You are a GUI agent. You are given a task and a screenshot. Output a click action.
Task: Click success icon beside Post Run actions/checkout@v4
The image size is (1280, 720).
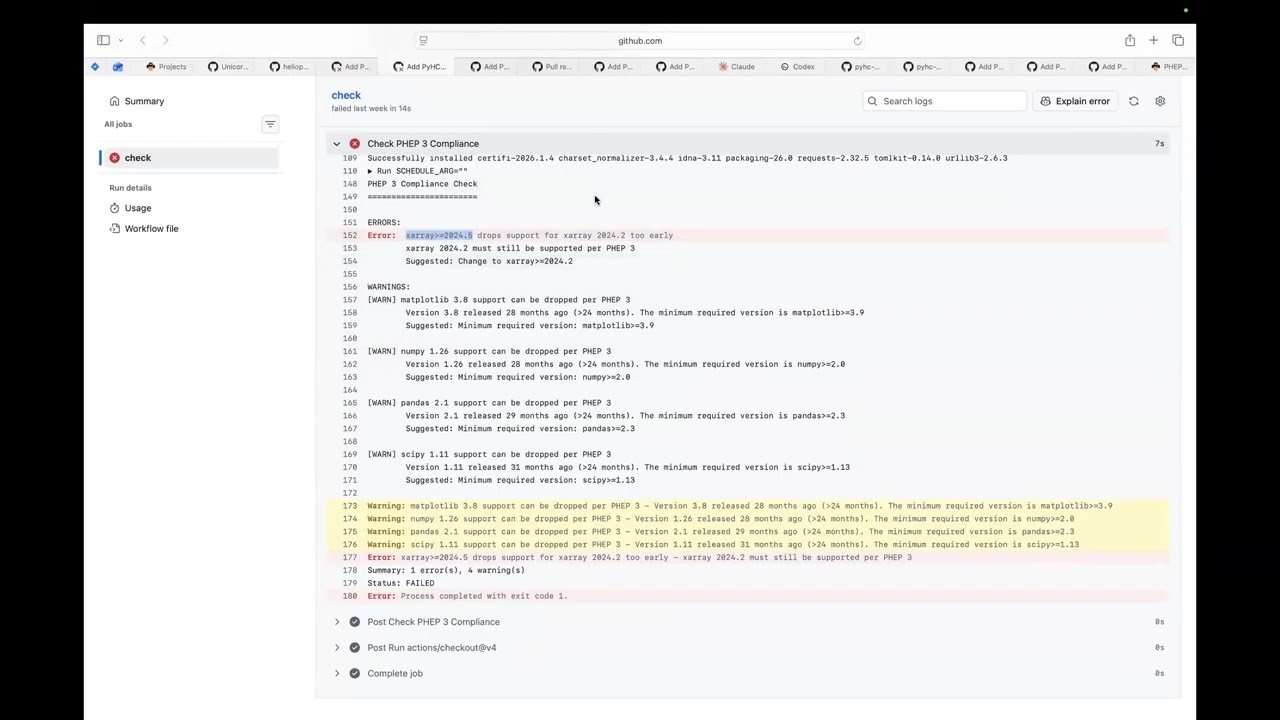[355, 648]
